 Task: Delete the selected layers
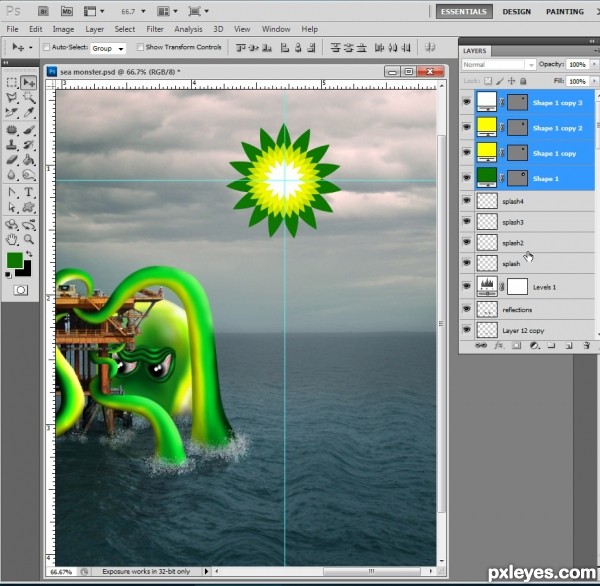coord(586,346)
